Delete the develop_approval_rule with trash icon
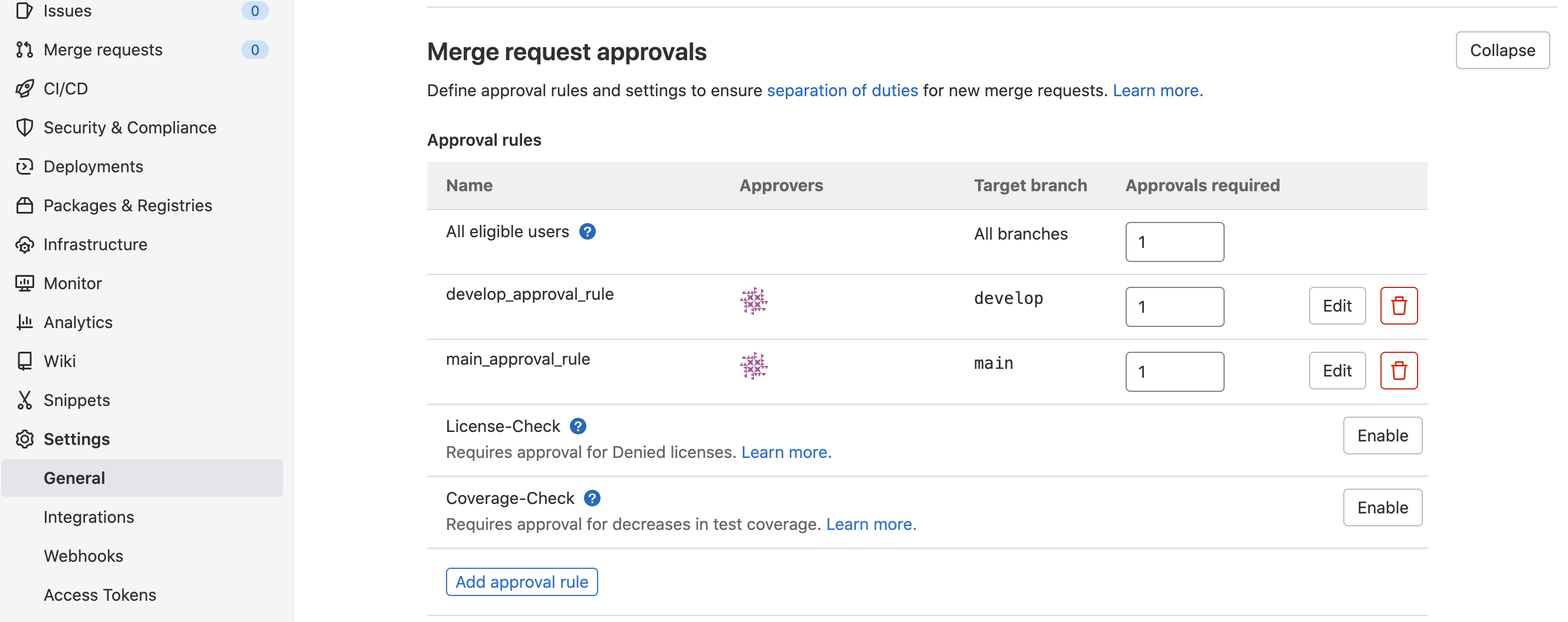 pyautogui.click(x=1398, y=306)
